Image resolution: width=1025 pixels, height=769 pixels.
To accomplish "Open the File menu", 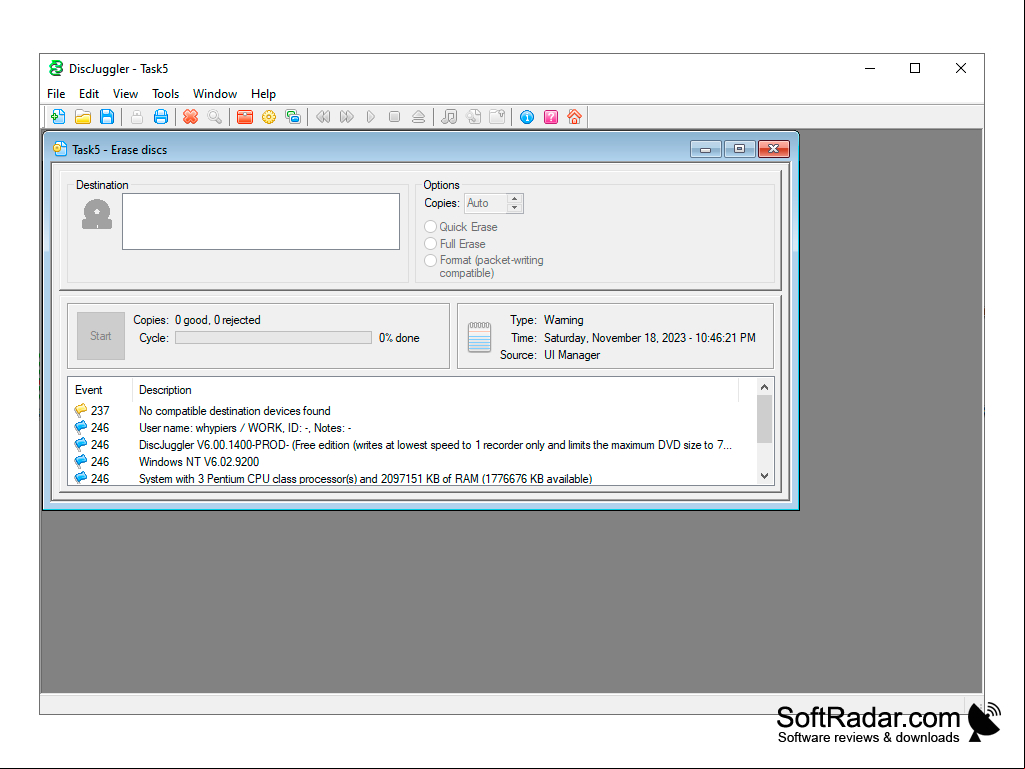I will (x=56, y=94).
